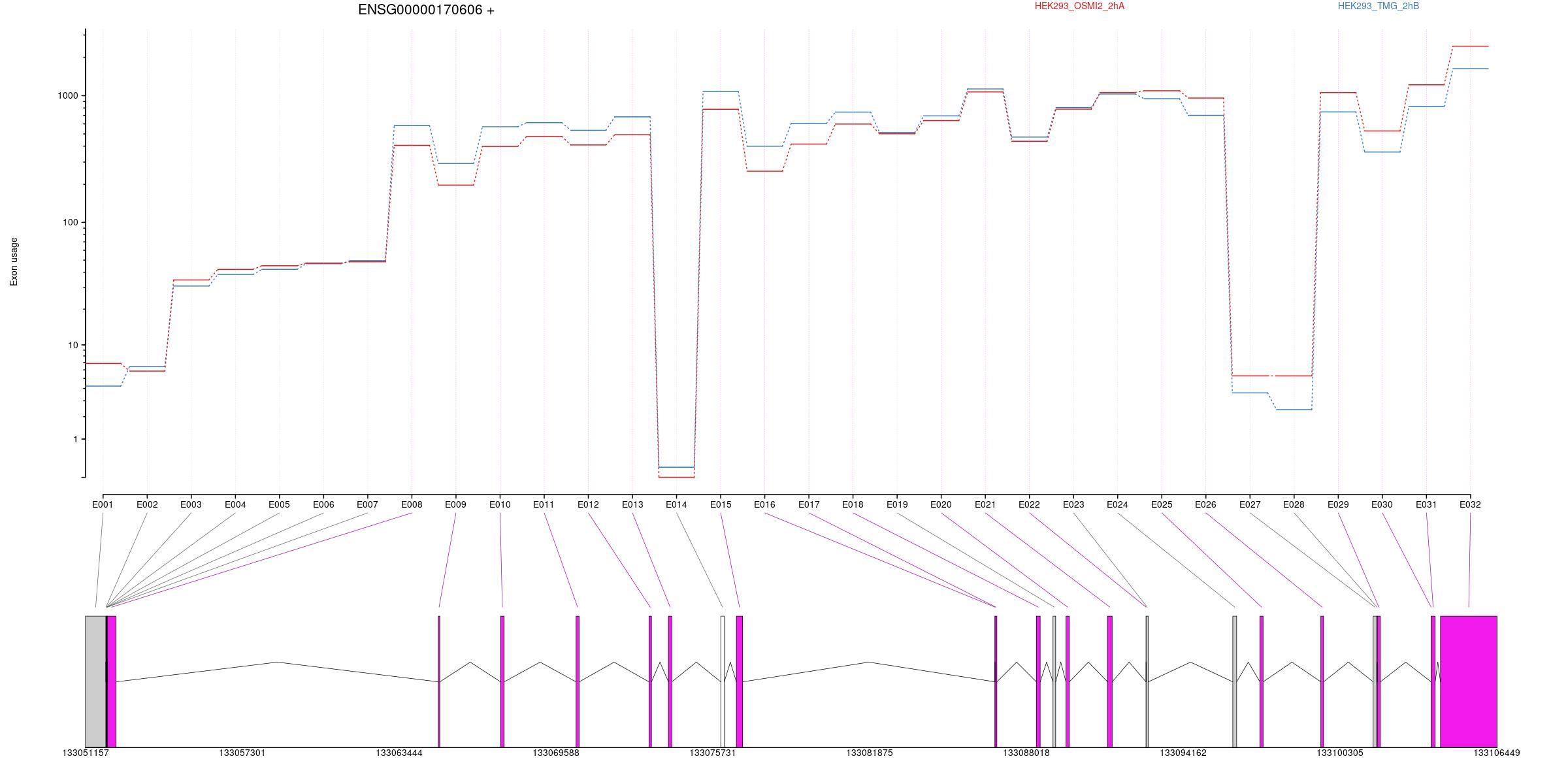Click exon label E004
Image resolution: width=1568 pixels, height=784 pixels.
pos(235,504)
